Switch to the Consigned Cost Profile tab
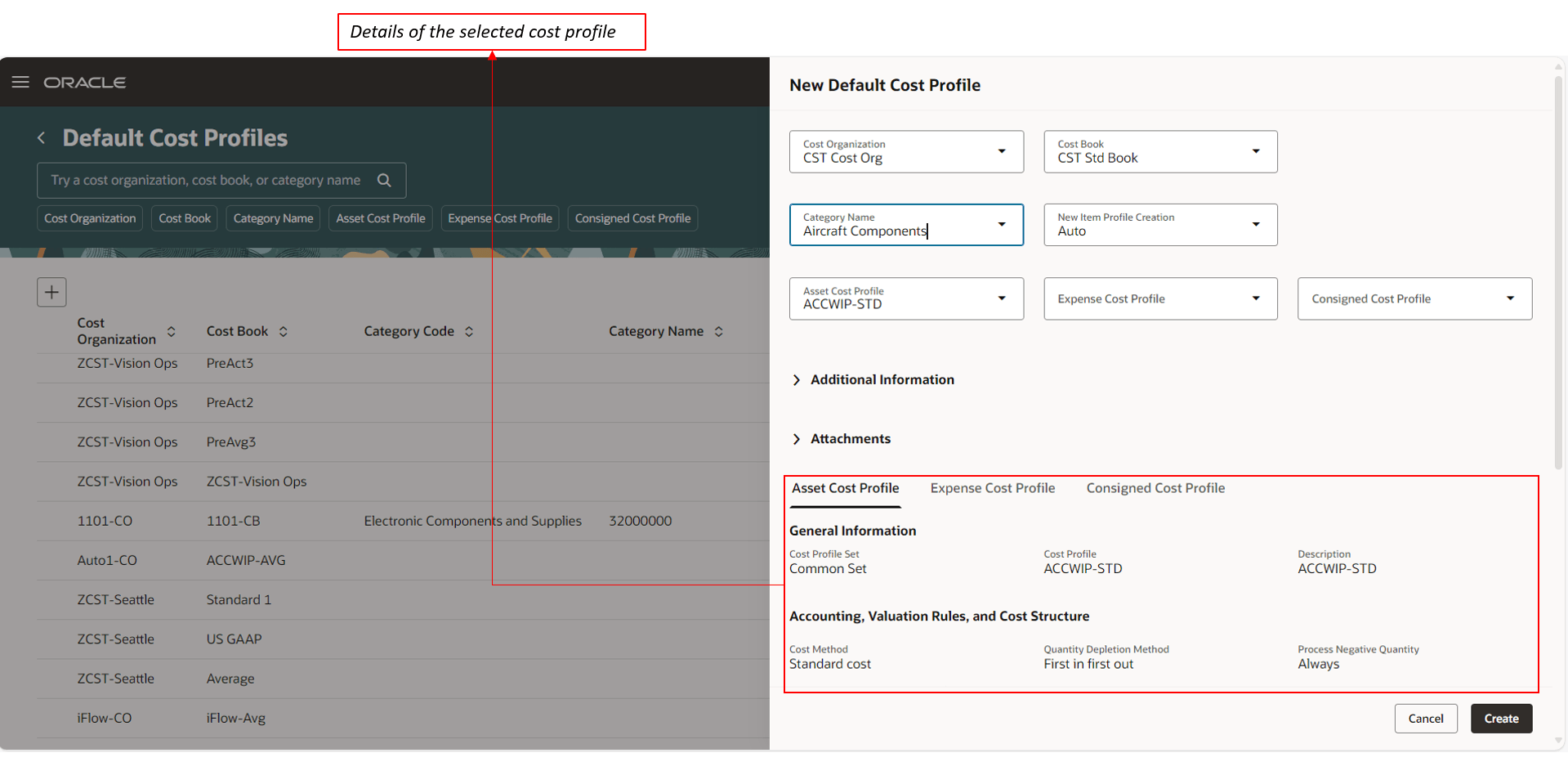 [1155, 487]
